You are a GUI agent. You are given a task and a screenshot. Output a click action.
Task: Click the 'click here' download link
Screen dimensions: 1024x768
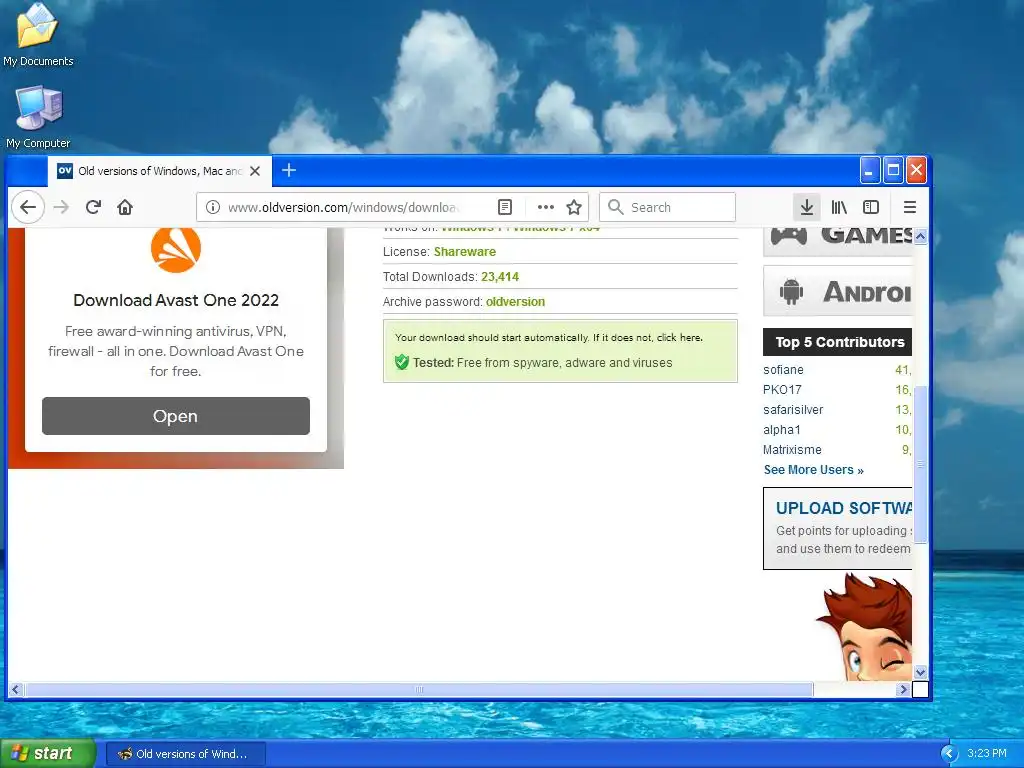tap(679, 338)
